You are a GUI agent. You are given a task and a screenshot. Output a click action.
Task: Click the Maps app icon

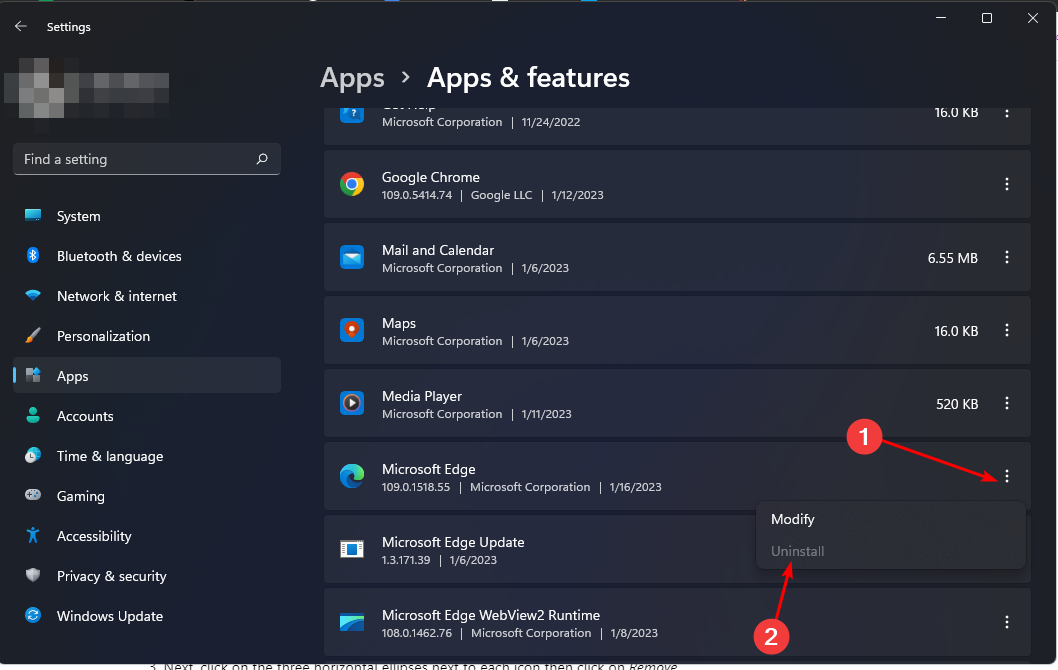point(352,330)
